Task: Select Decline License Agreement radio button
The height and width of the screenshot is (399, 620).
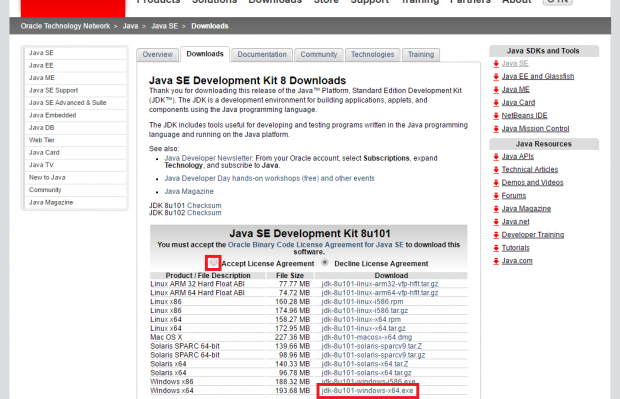Action: coord(325,262)
